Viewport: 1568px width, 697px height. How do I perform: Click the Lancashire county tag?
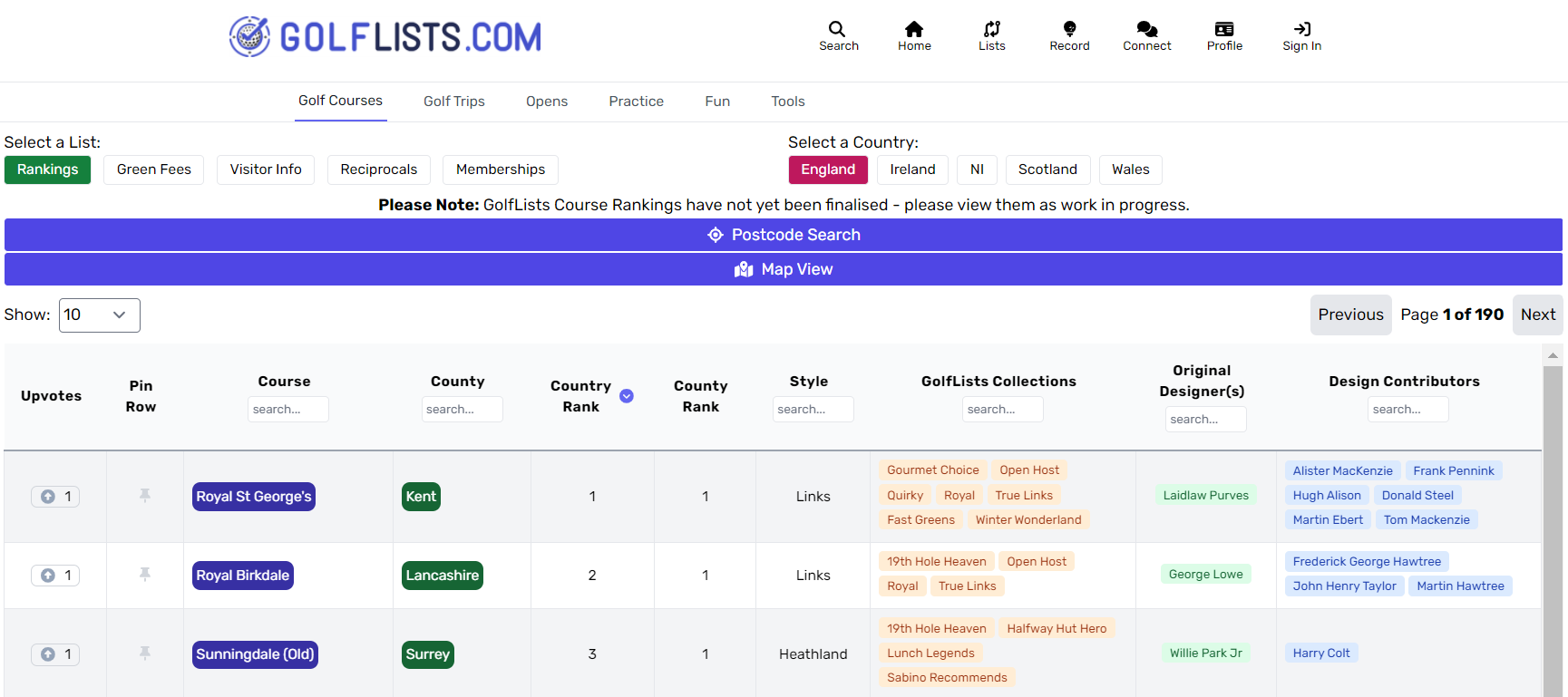click(x=443, y=576)
